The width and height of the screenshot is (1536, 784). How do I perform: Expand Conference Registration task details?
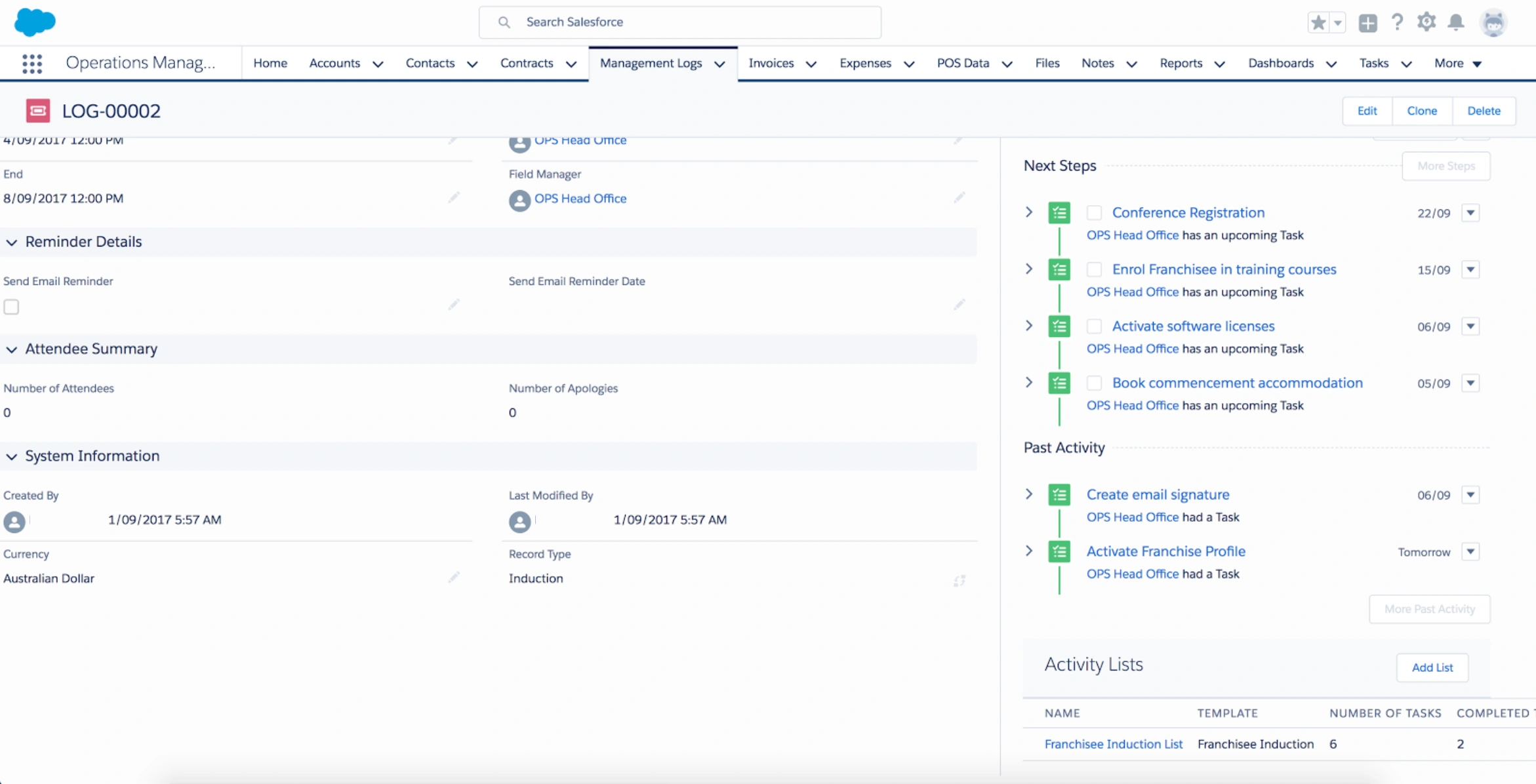click(x=1029, y=212)
